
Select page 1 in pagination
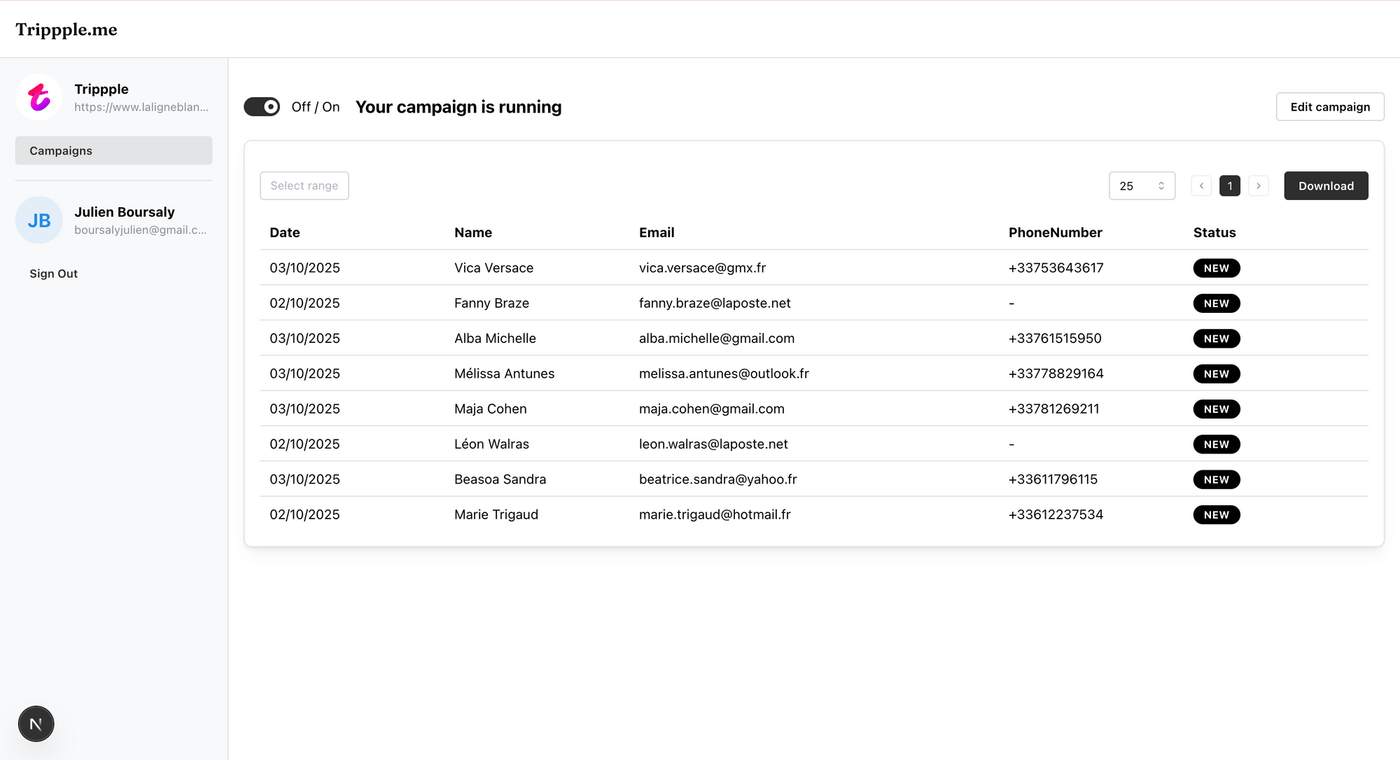pyautogui.click(x=1229, y=186)
